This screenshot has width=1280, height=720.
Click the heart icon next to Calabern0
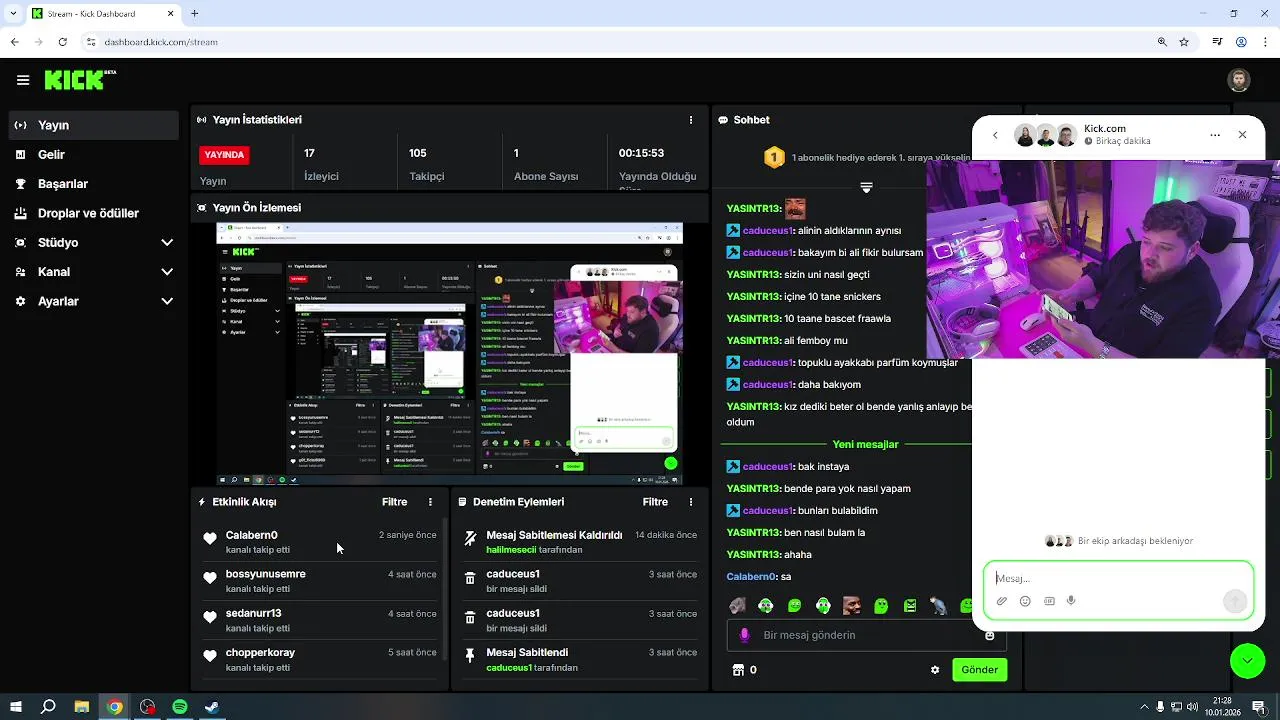[210, 539]
